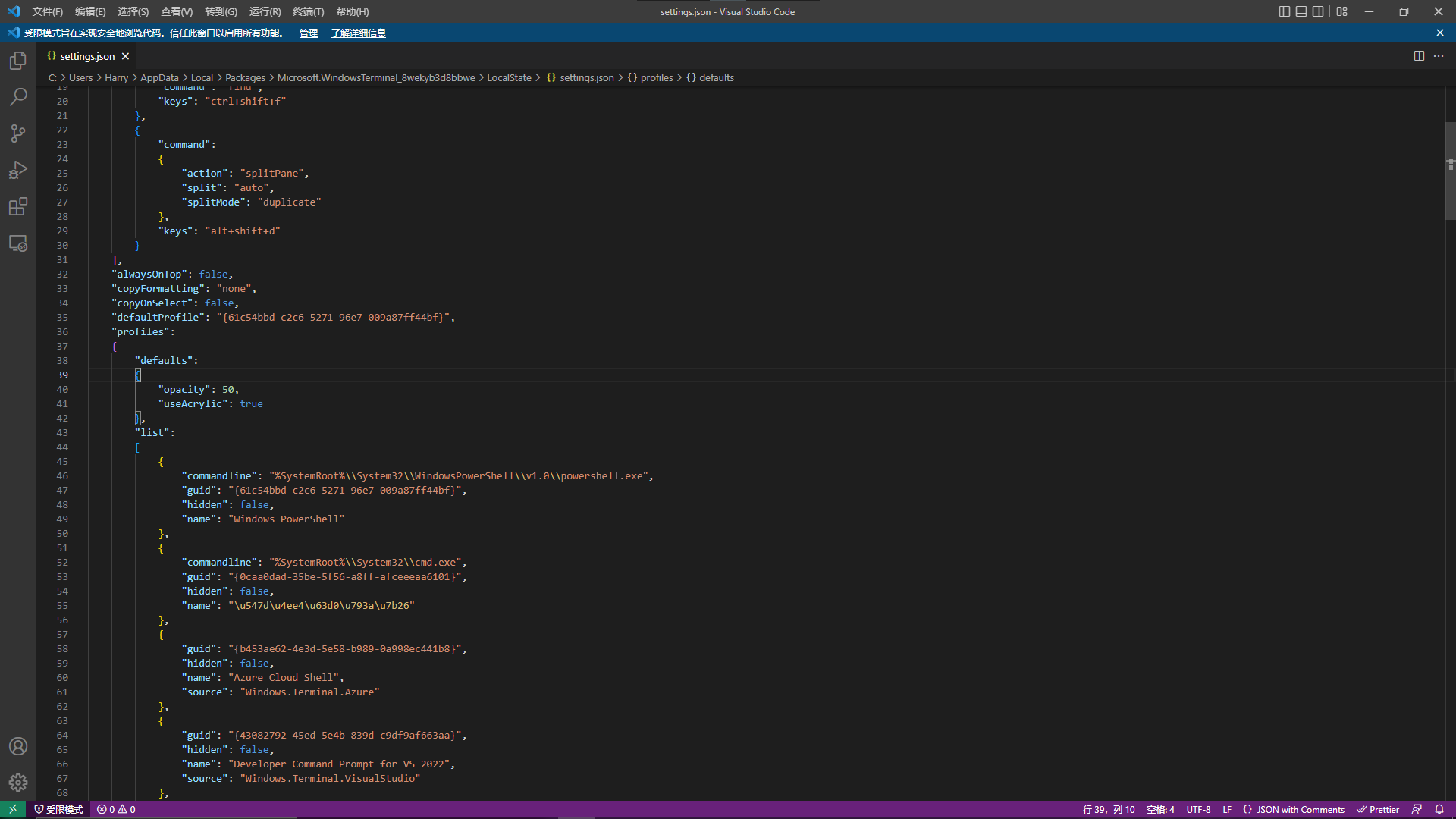
Task: Click the 管理 link in restricted banner
Action: [308, 33]
